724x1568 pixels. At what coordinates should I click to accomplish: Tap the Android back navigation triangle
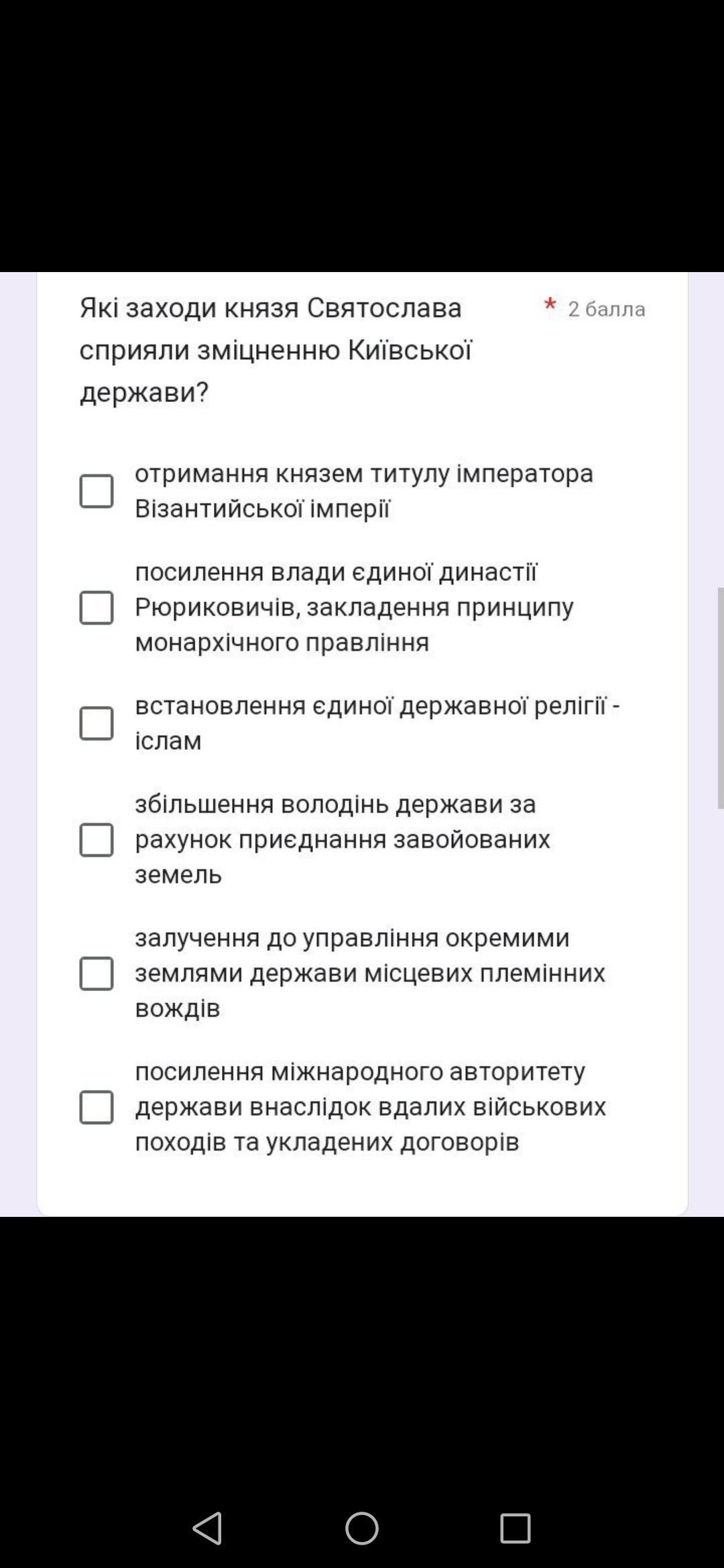207,1528
